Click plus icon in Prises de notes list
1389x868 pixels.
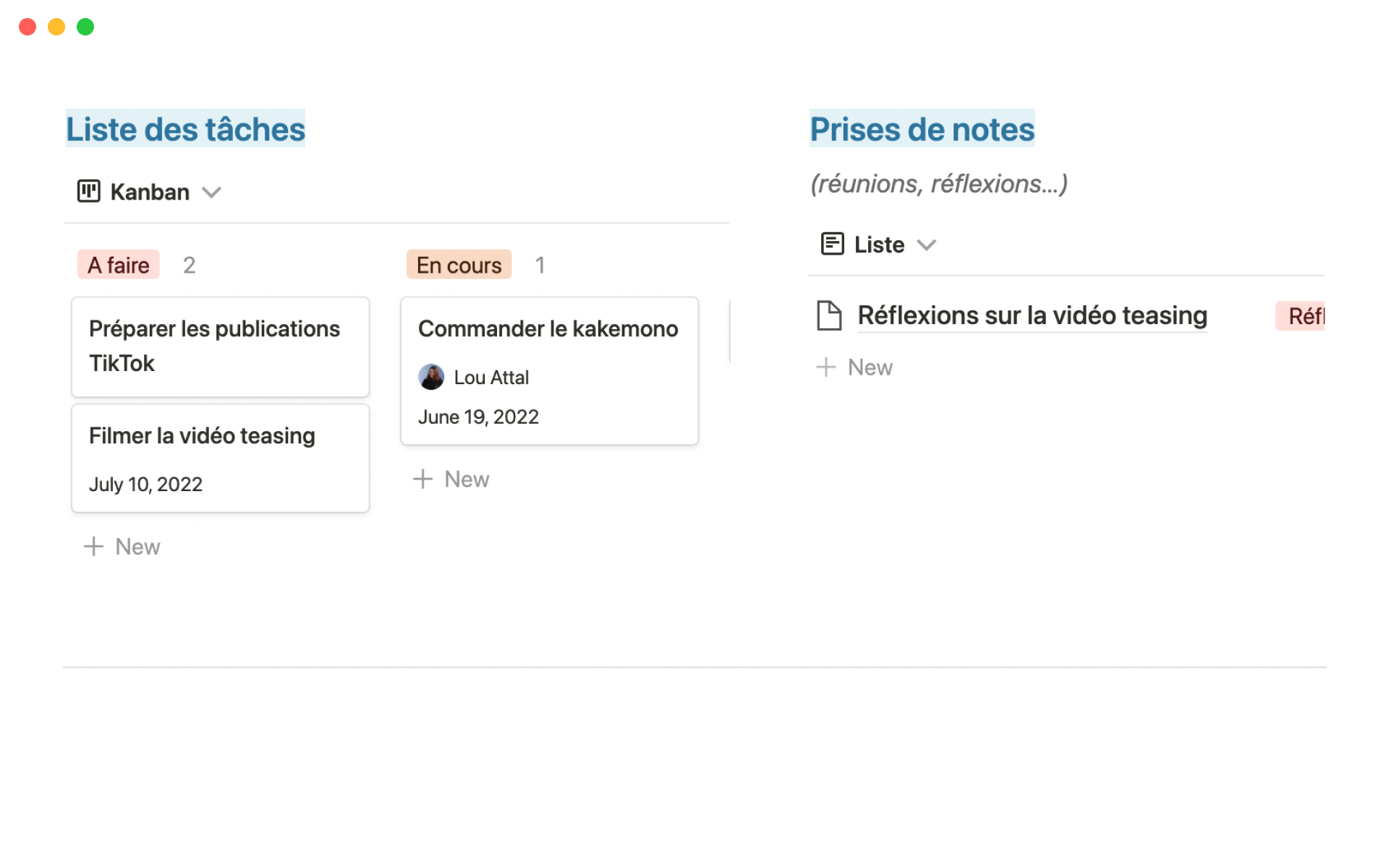pyautogui.click(x=825, y=367)
